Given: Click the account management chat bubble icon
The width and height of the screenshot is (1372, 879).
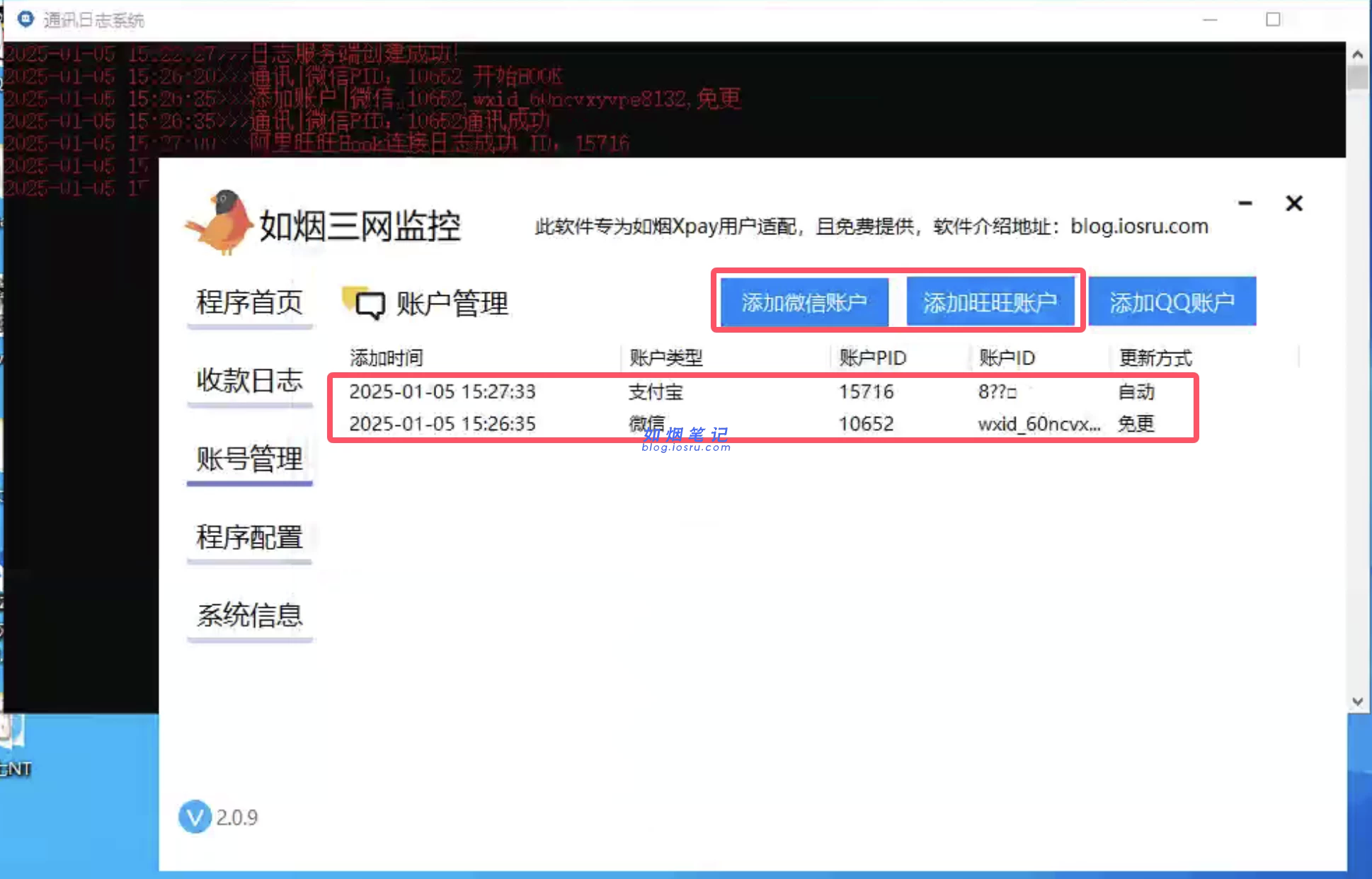Looking at the screenshot, I should [364, 303].
